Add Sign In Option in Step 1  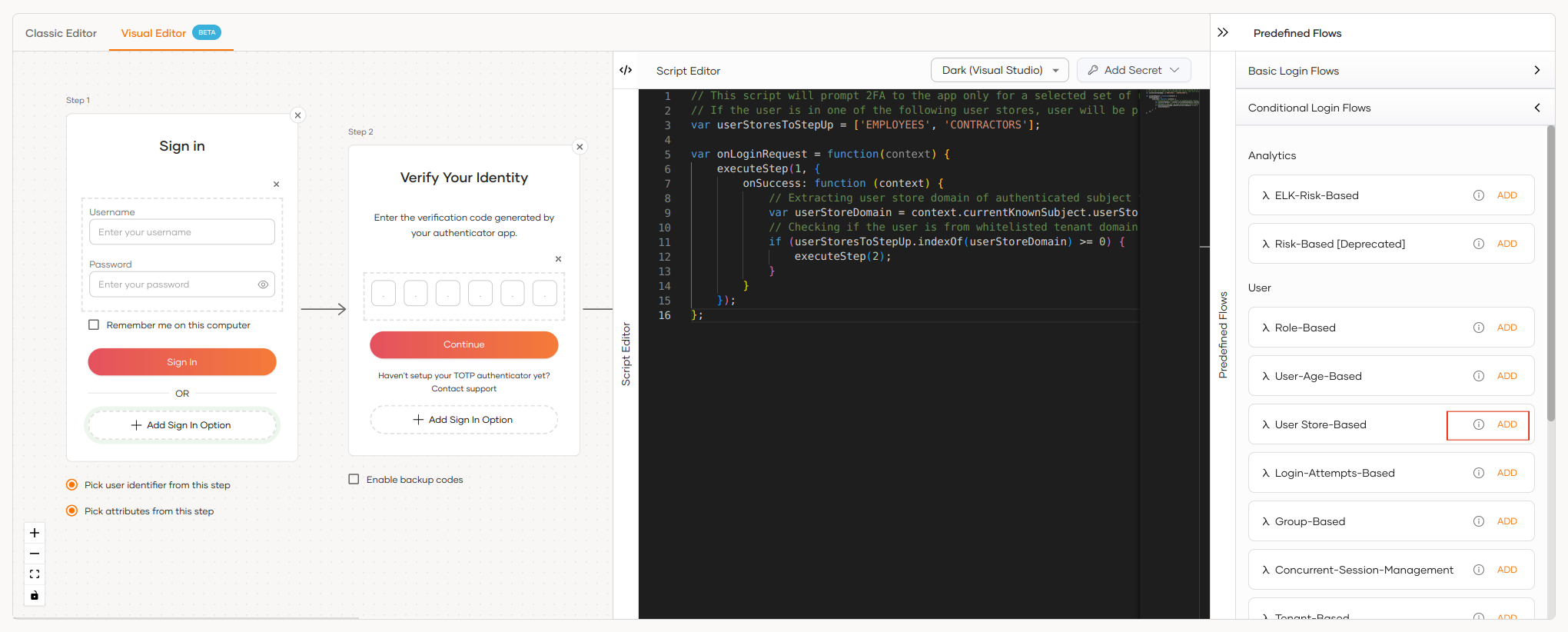click(182, 425)
